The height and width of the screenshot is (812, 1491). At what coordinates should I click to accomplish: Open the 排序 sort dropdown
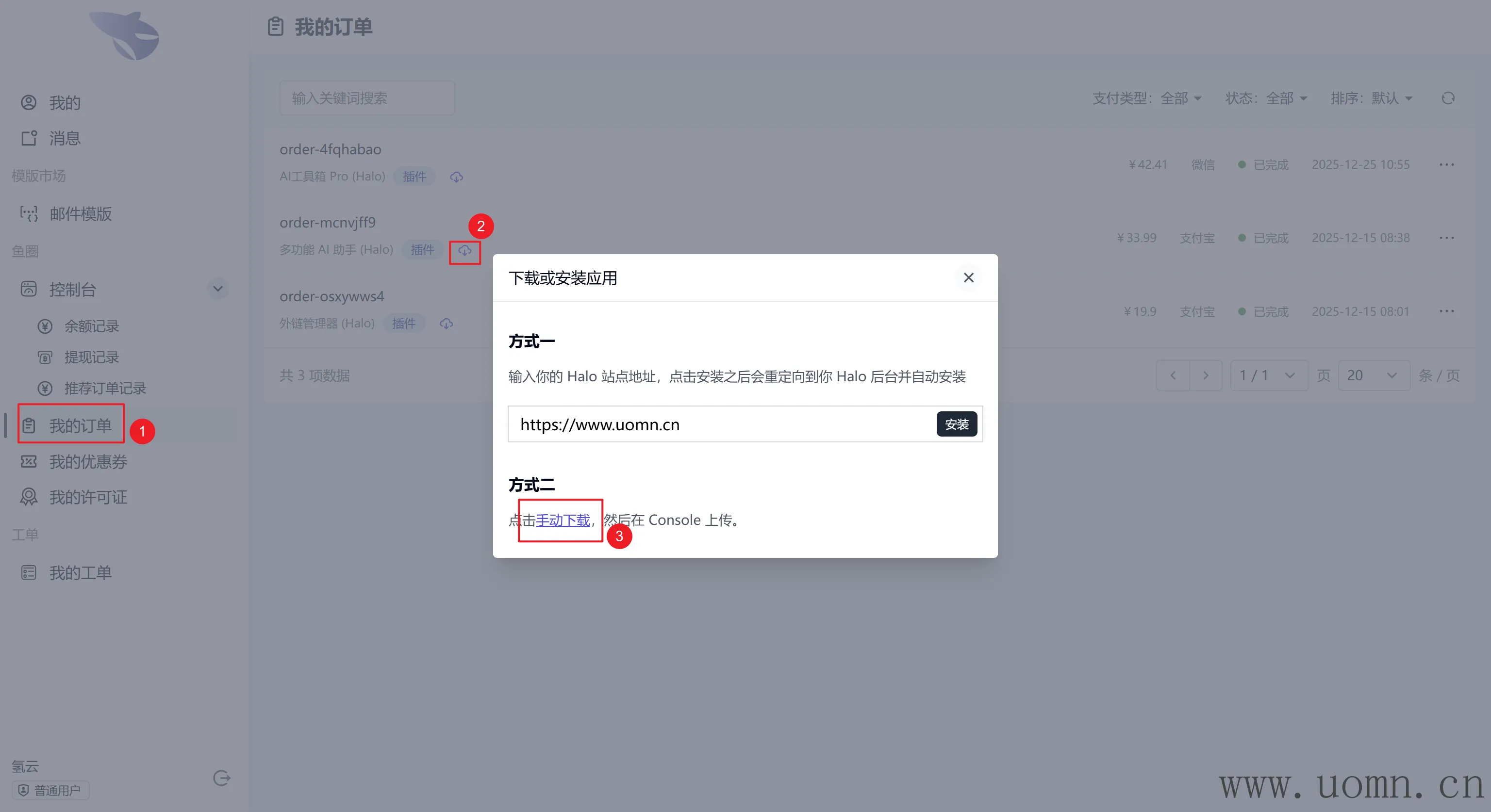(x=1371, y=98)
